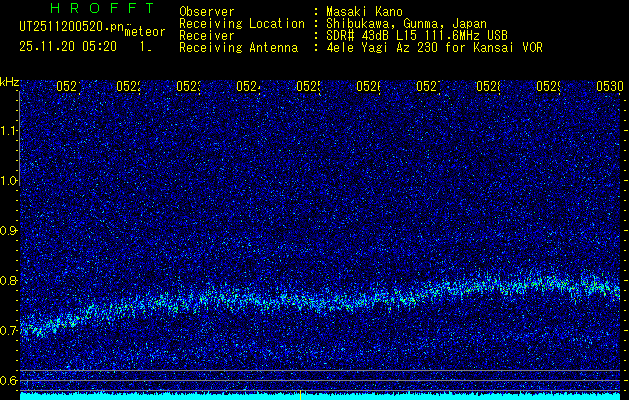Select the observer name Masaki Kano
This screenshot has width=629, height=400.
[x=364, y=12]
